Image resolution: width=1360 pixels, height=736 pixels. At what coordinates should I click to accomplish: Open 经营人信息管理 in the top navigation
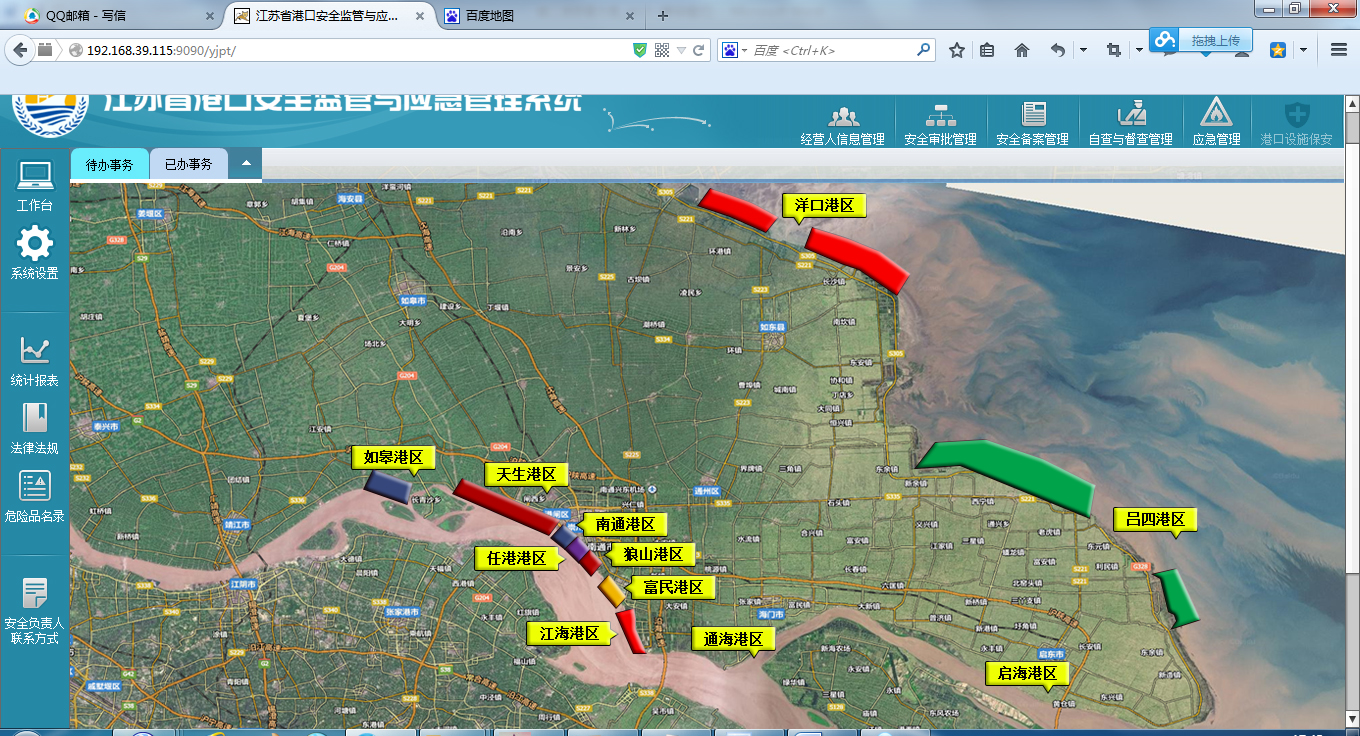[843, 123]
